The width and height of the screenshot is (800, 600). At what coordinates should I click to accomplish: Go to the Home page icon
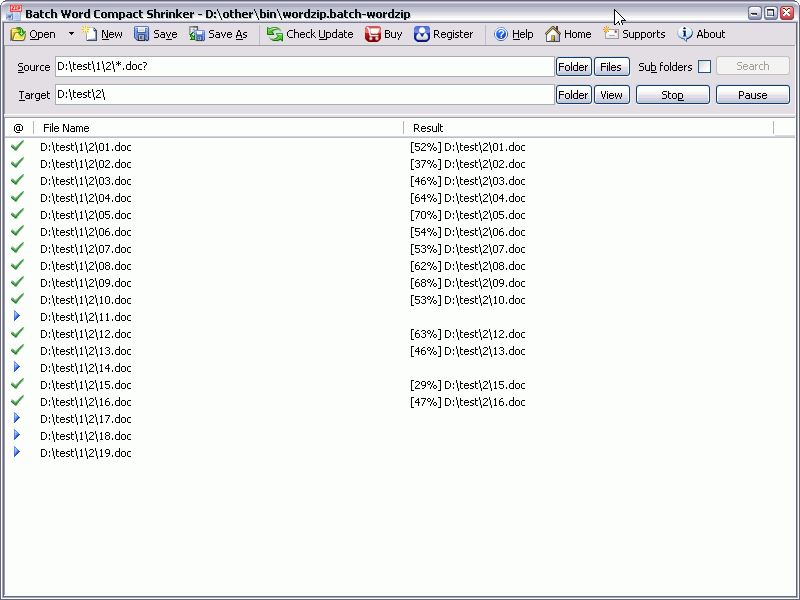pos(553,34)
